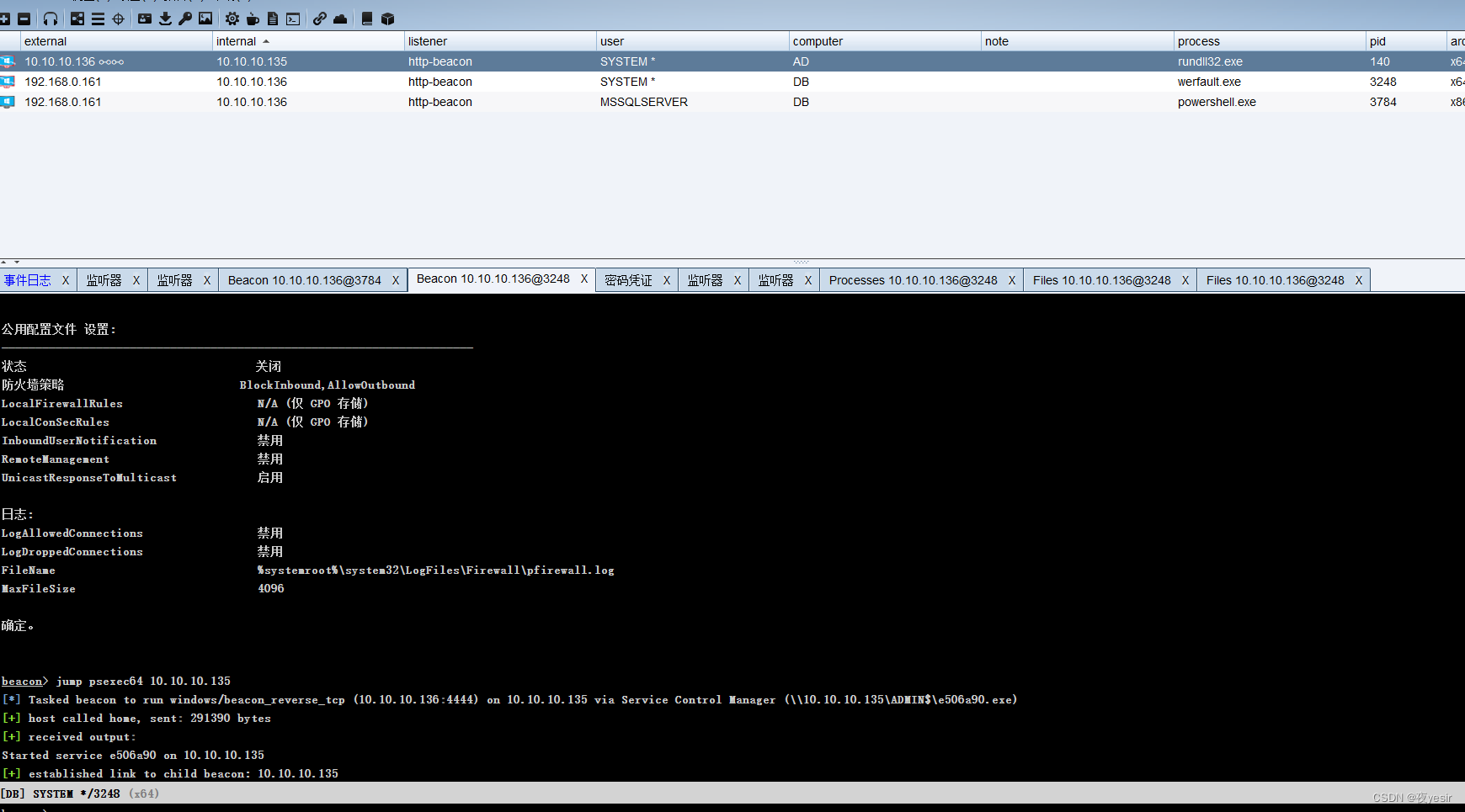Close the 事件日志 tab
This screenshot has width=1465, height=812.
point(66,280)
